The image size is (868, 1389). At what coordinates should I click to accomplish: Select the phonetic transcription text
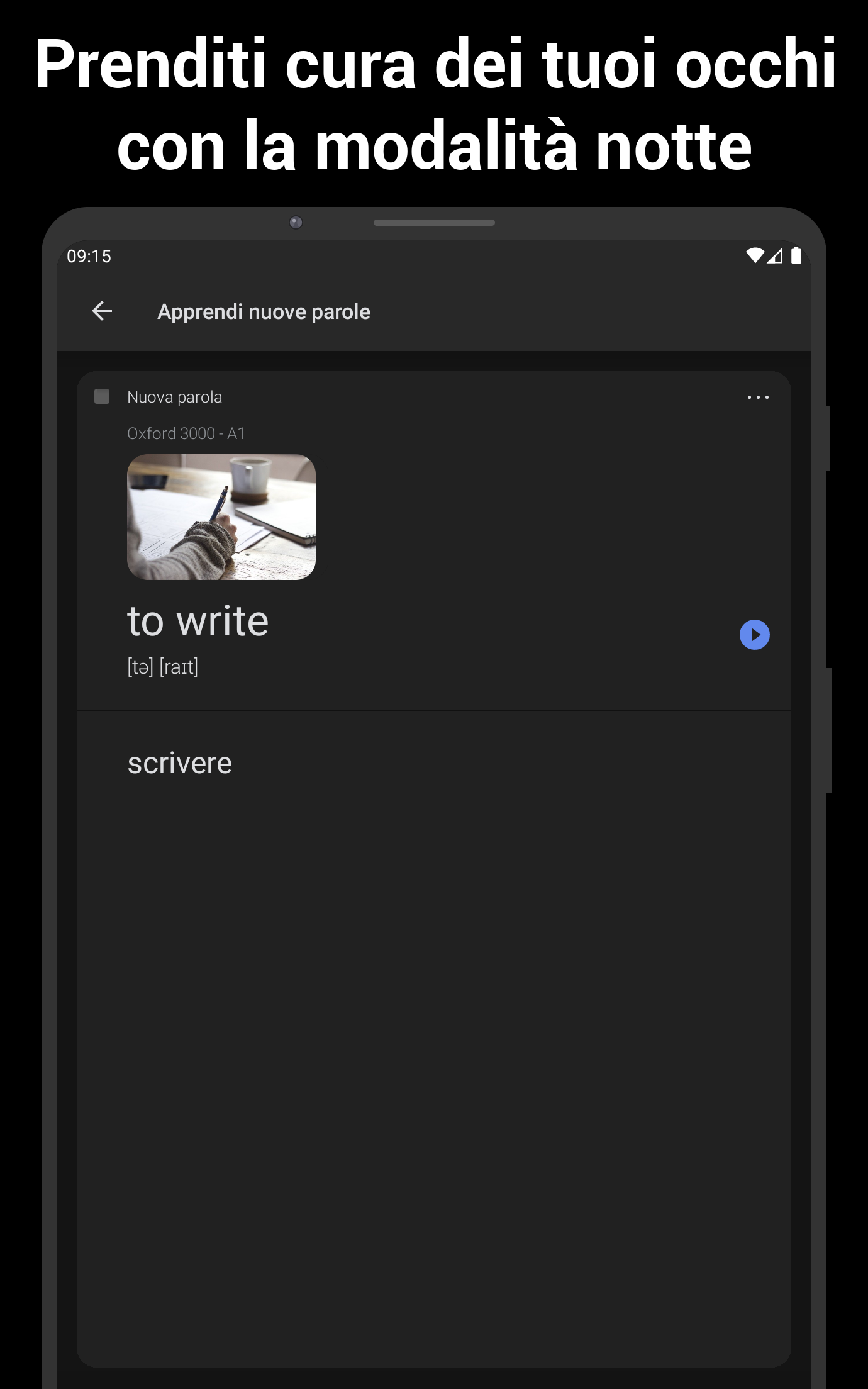163,667
